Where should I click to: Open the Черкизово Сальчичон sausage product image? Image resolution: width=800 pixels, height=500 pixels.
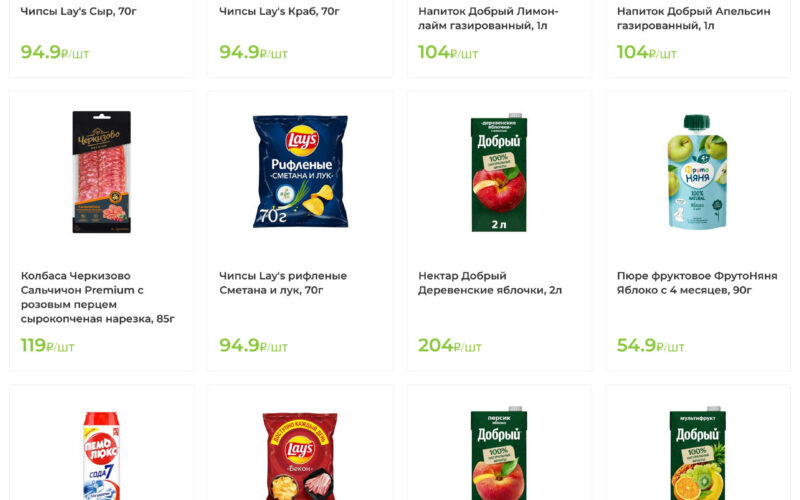coord(101,172)
